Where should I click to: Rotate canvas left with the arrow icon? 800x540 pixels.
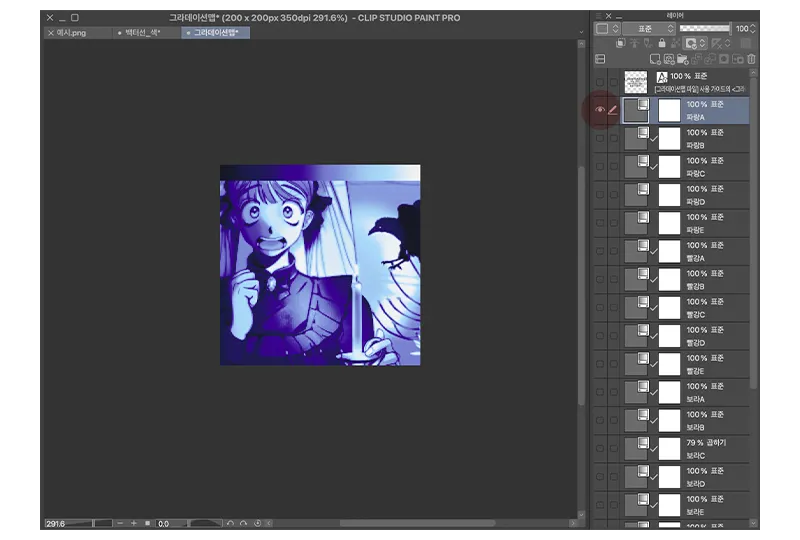point(230,523)
